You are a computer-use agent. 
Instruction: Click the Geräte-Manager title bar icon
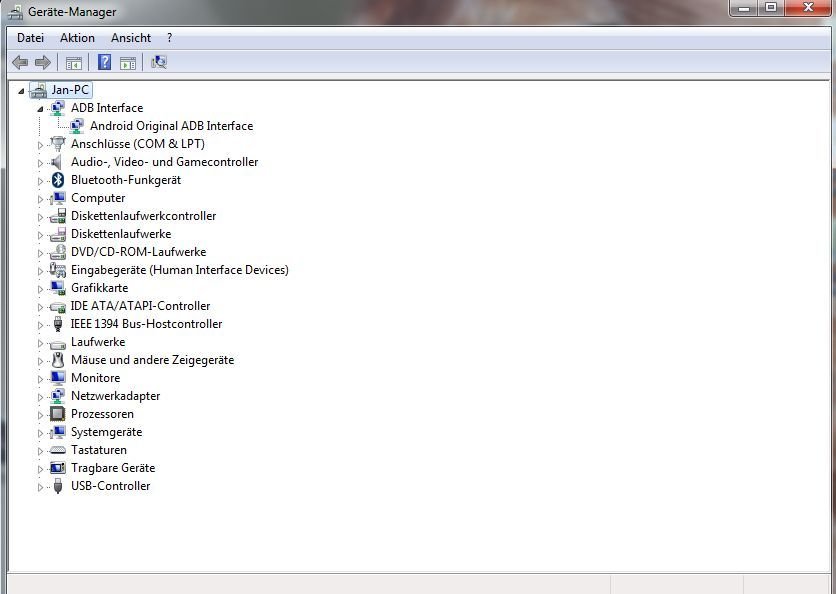tap(15, 12)
